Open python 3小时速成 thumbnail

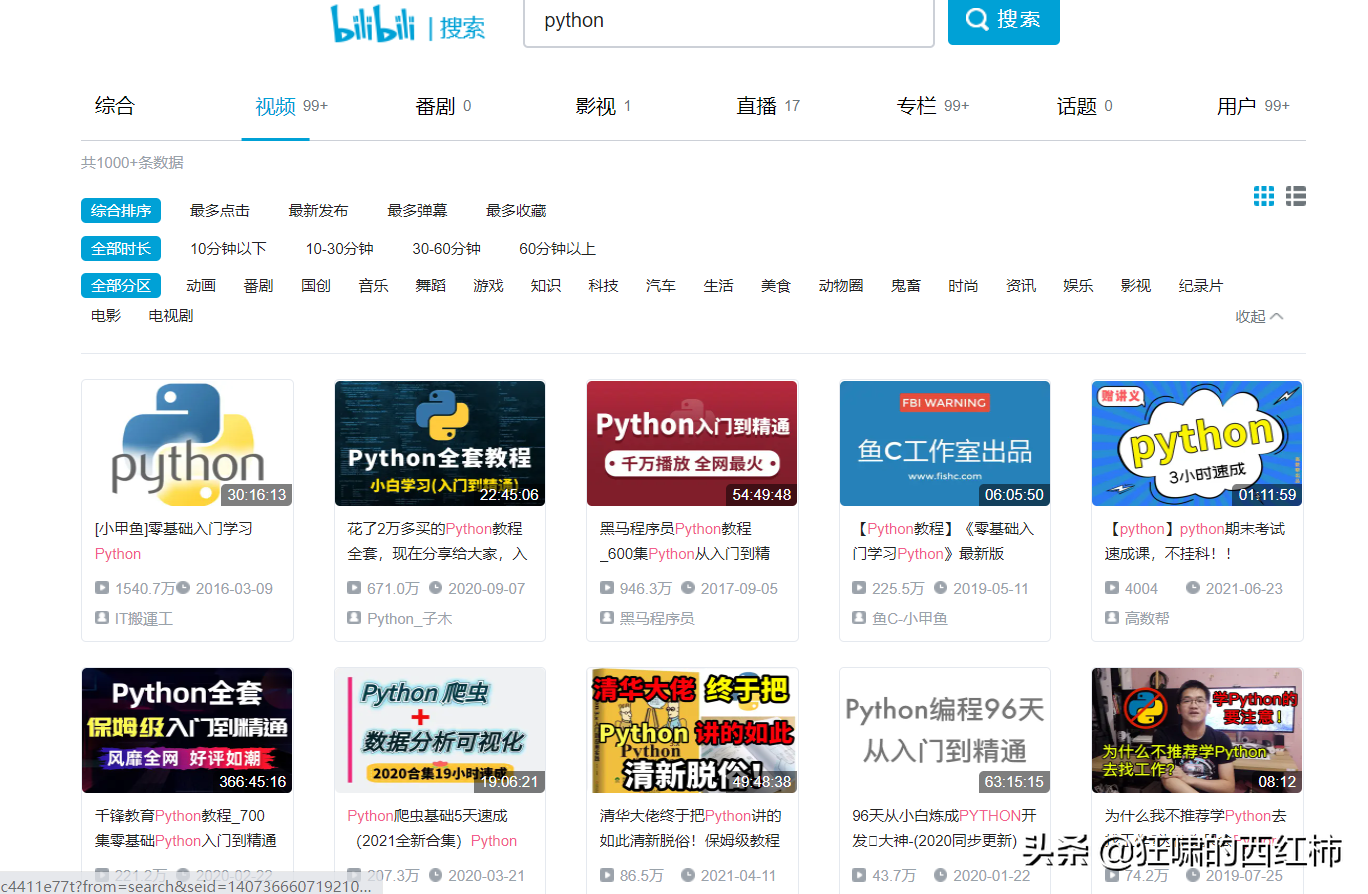1197,444
